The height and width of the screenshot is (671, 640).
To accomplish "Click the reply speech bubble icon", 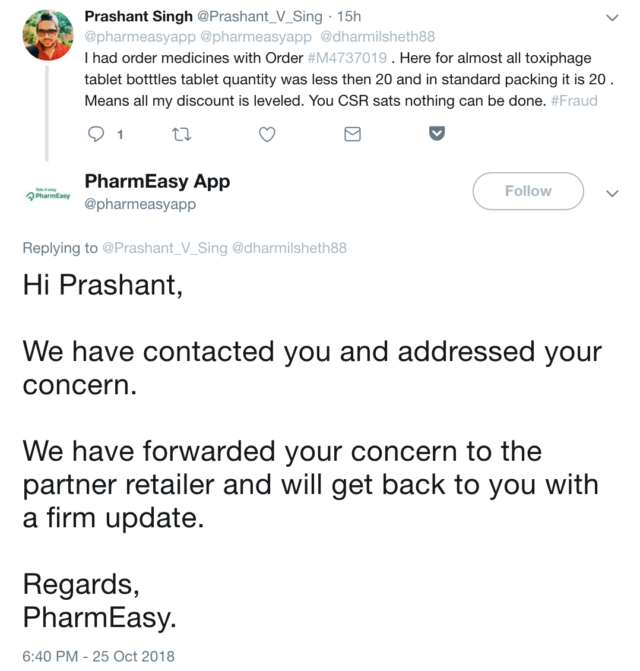I will 97,133.
